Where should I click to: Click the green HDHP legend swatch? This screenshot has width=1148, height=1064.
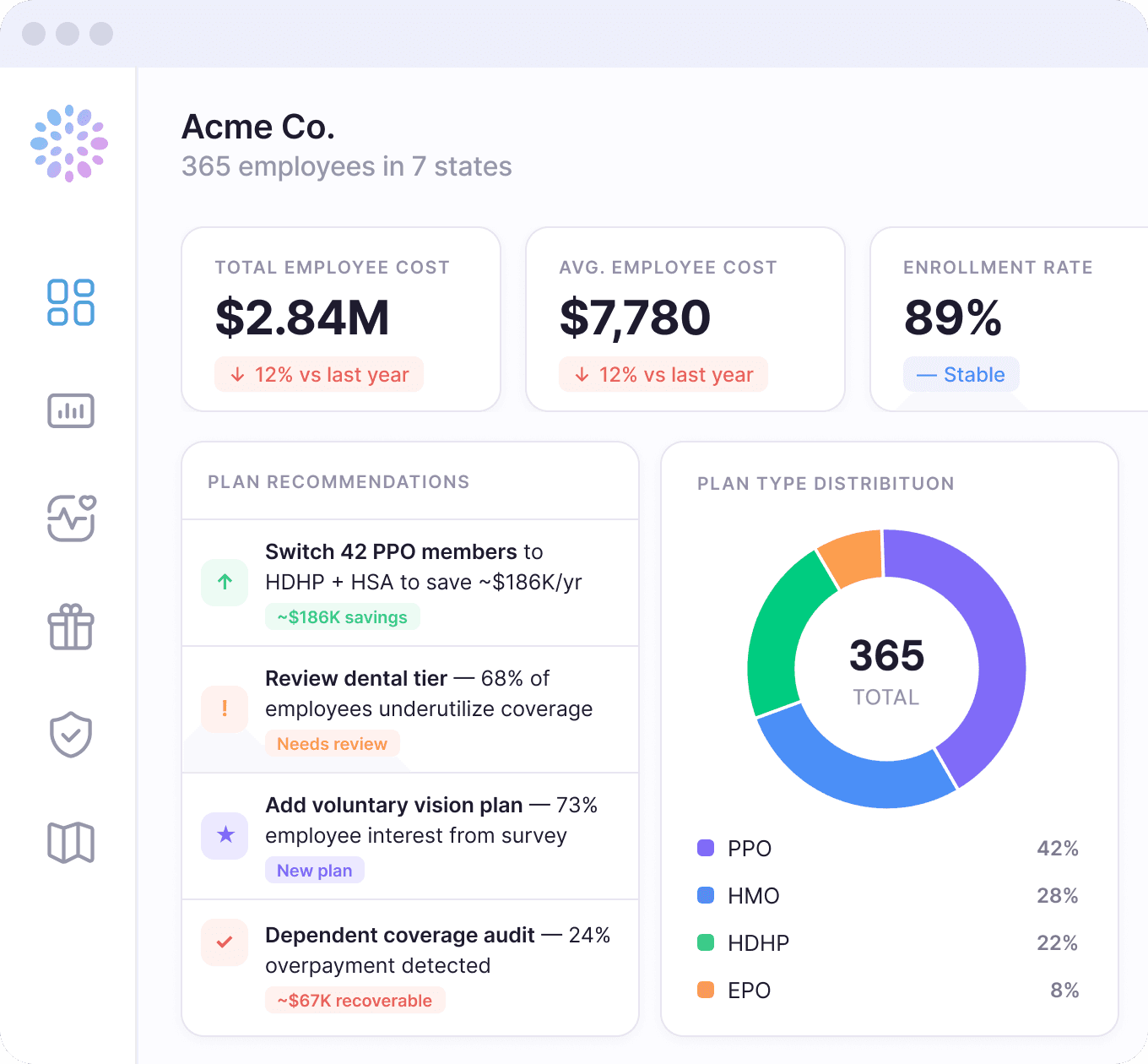click(x=706, y=942)
